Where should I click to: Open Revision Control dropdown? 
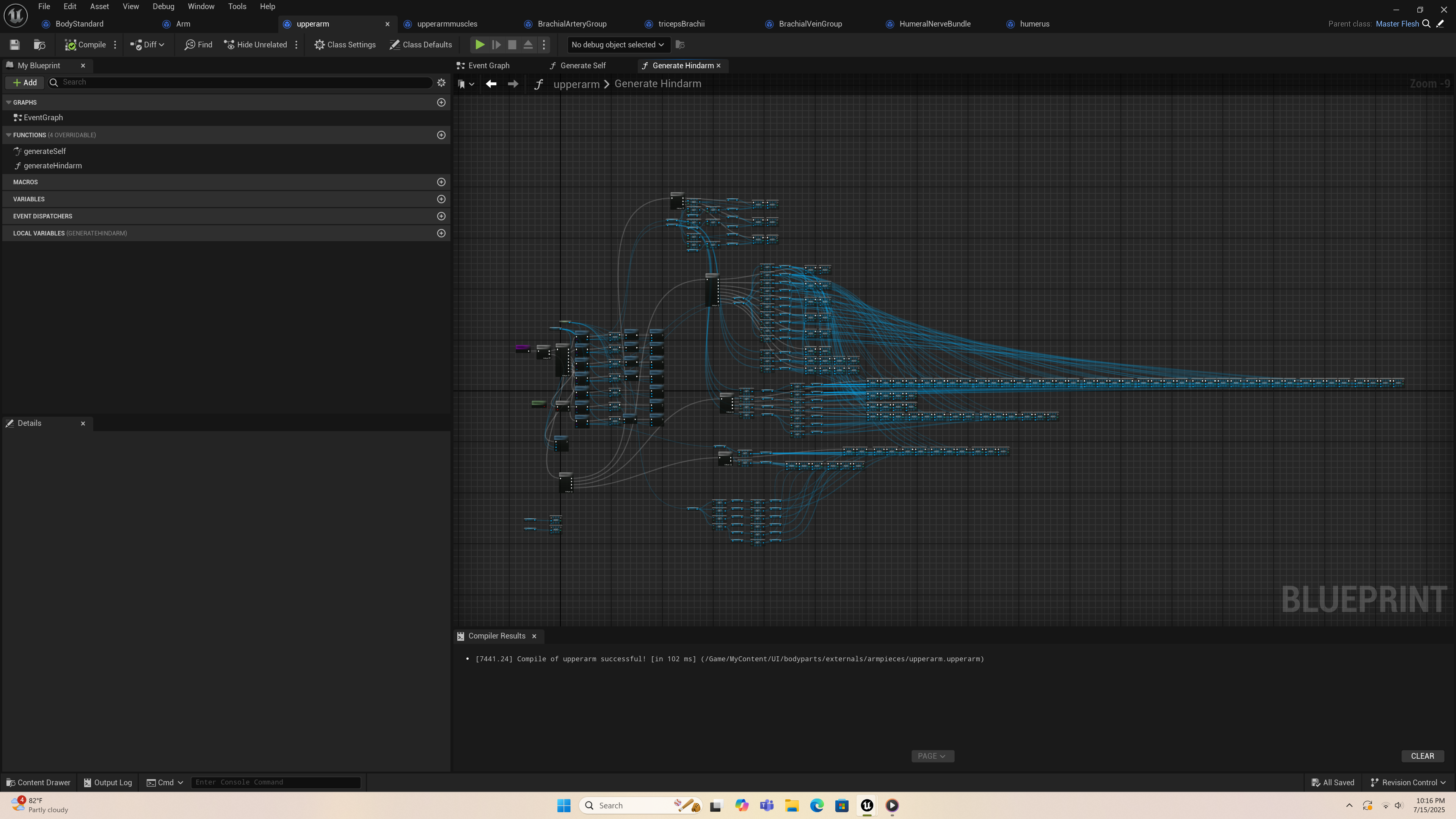(x=1408, y=783)
